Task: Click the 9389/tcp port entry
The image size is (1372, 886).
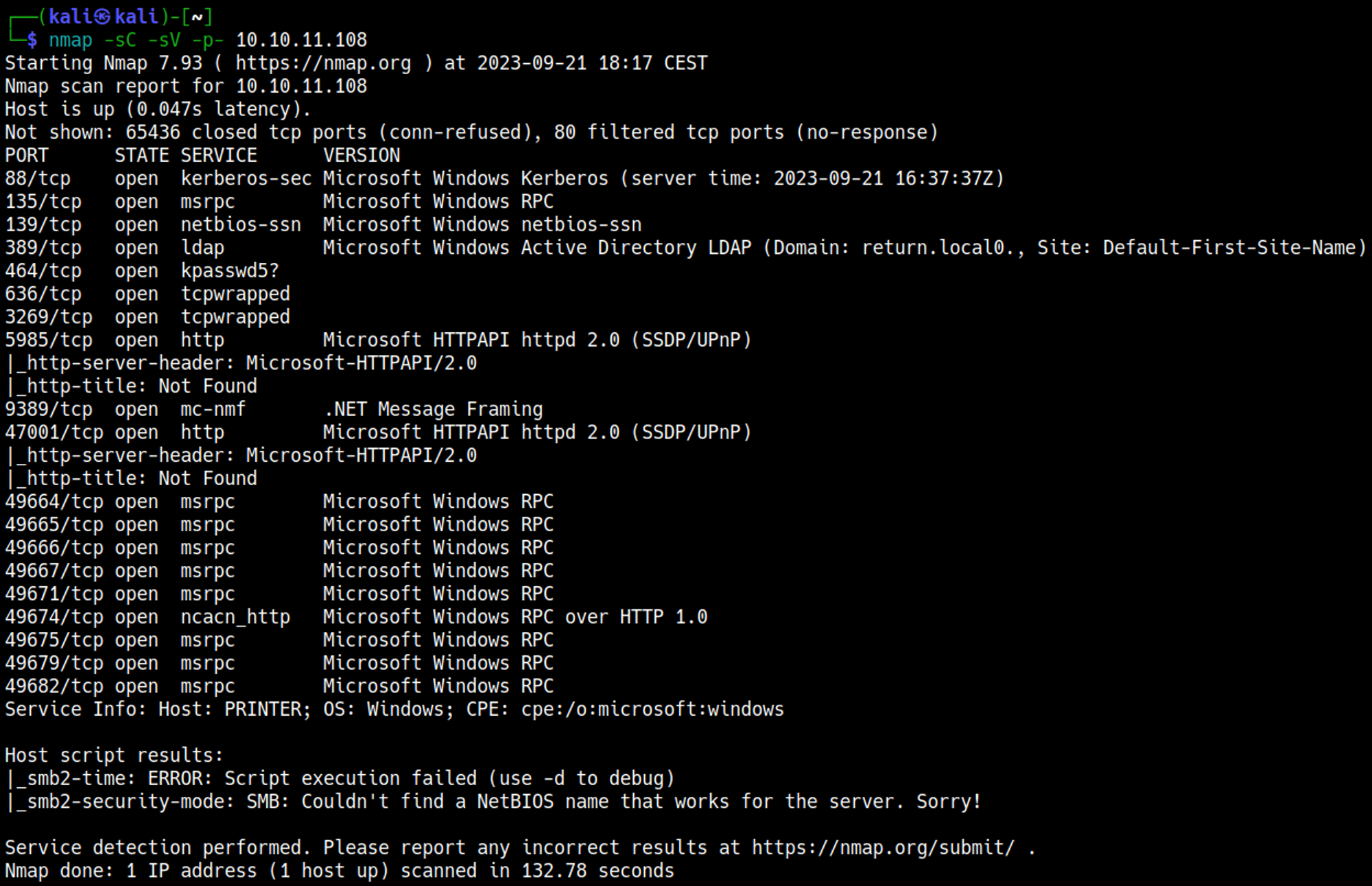Action: (49, 410)
